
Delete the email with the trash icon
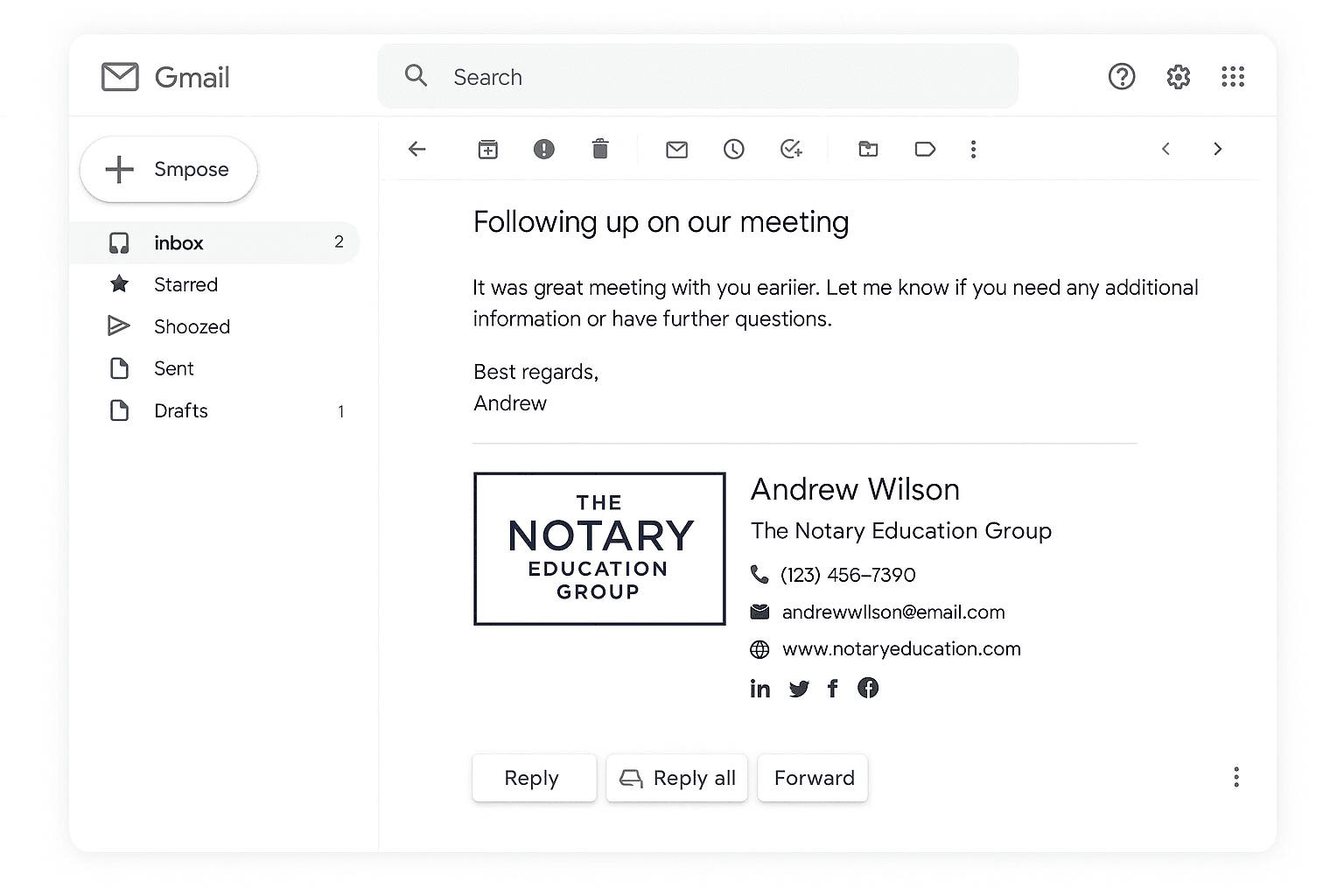tap(600, 150)
